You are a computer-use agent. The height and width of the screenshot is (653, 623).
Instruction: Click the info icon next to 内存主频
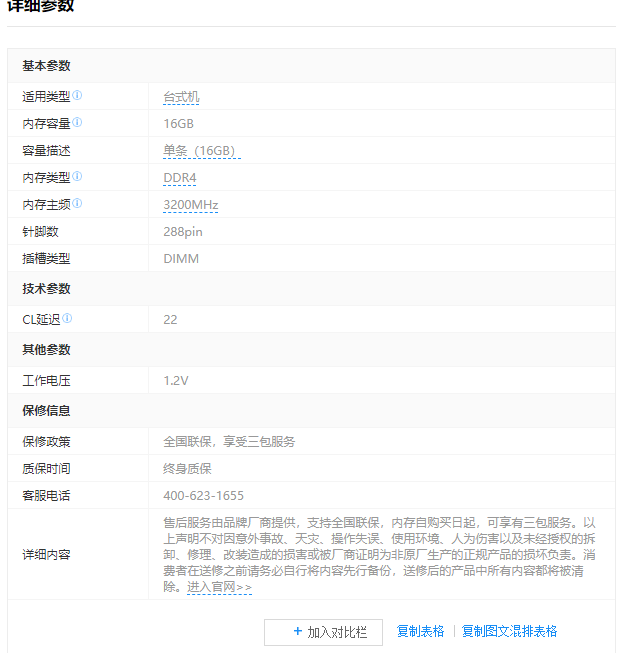(x=77, y=204)
